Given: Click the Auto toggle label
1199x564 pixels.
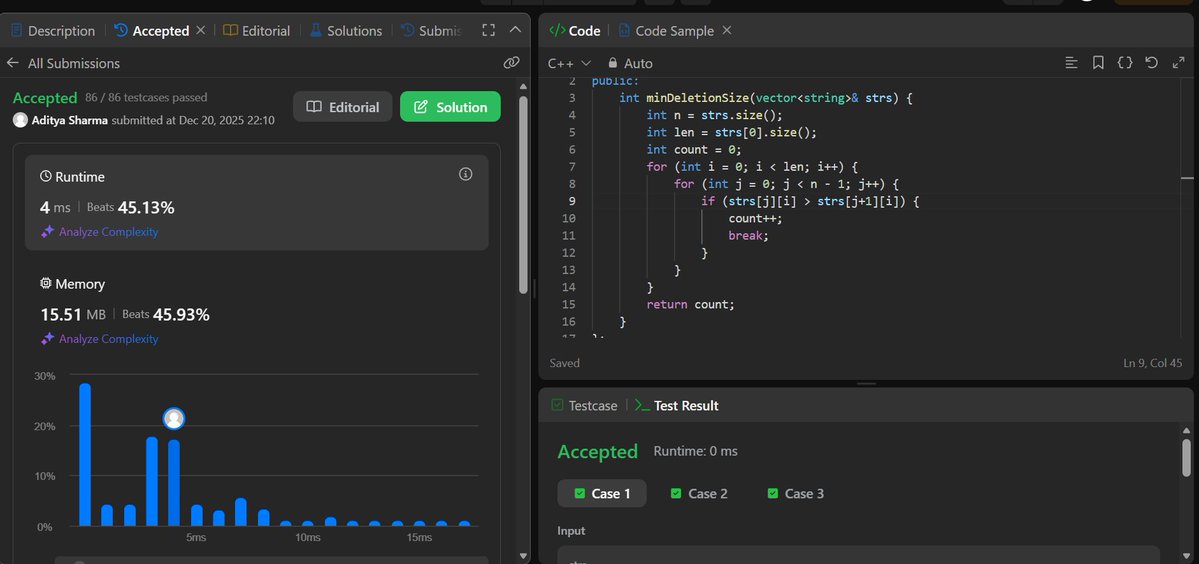Looking at the screenshot, I should (x=638, y=63).
